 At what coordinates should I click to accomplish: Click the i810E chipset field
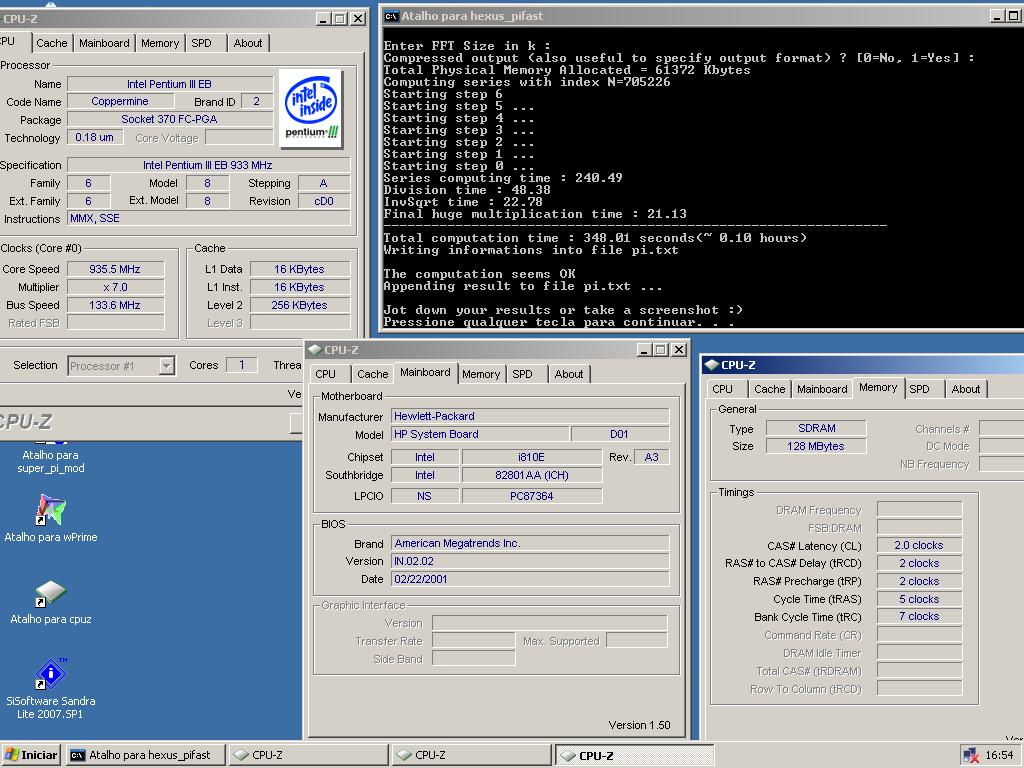(532, 457)
